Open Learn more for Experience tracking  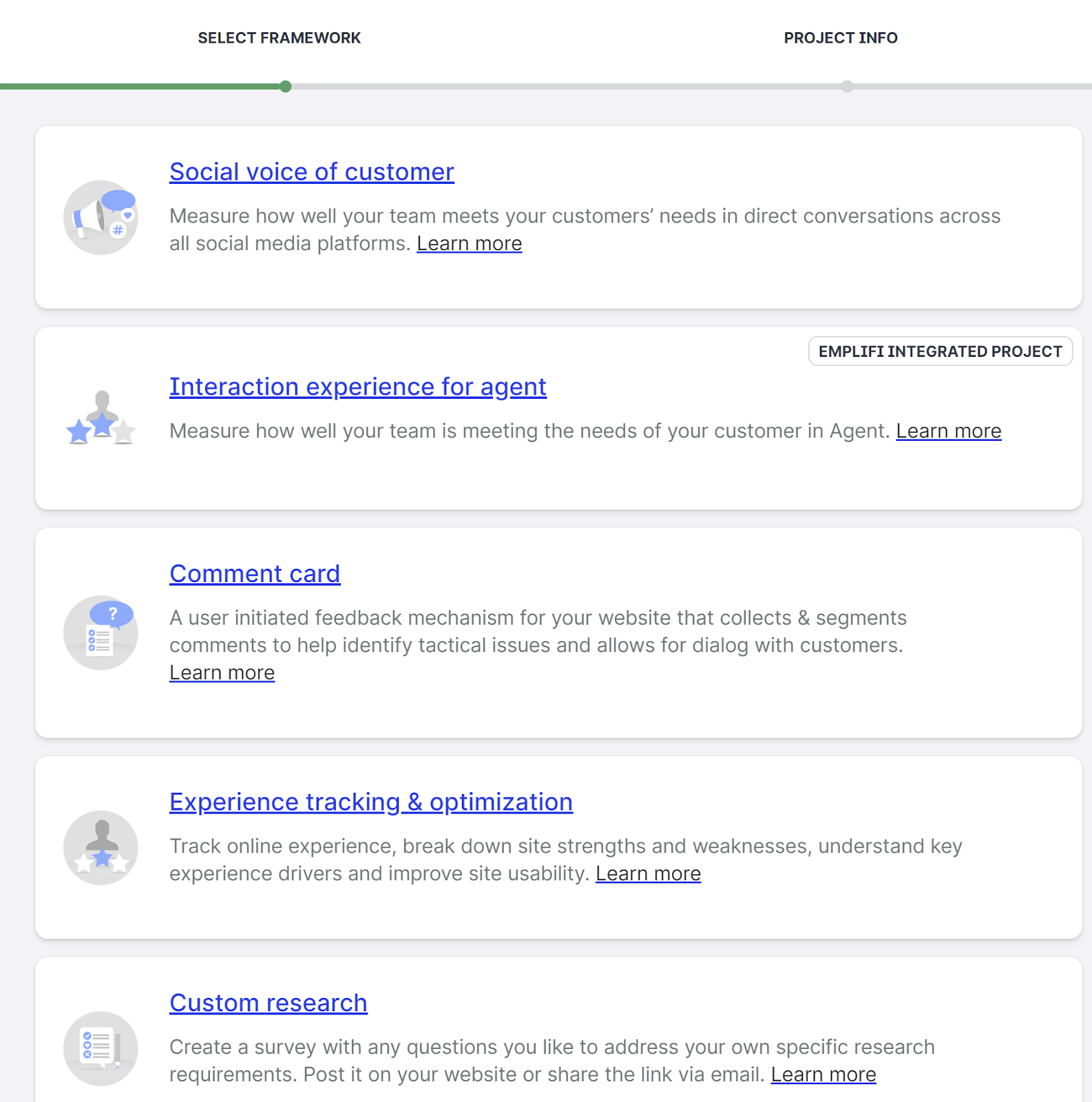click(649, 874)
